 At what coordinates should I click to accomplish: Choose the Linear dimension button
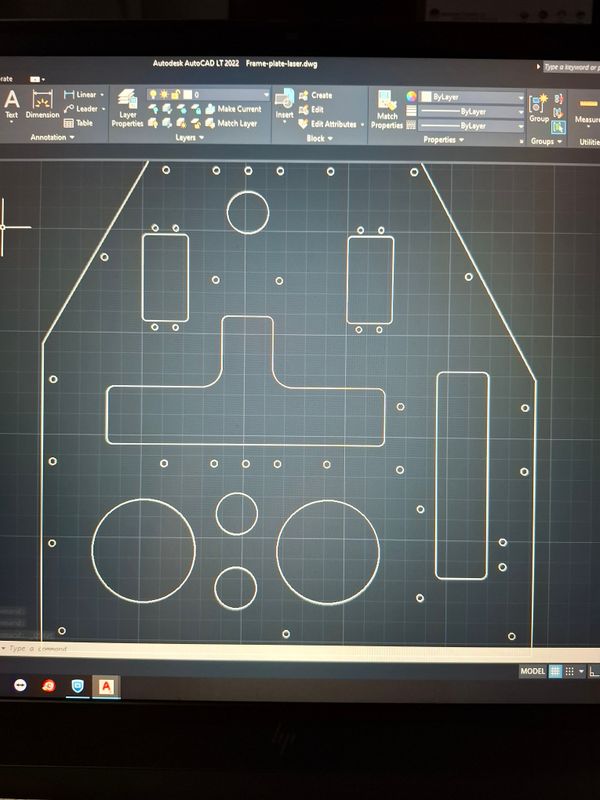coord(80,94)
